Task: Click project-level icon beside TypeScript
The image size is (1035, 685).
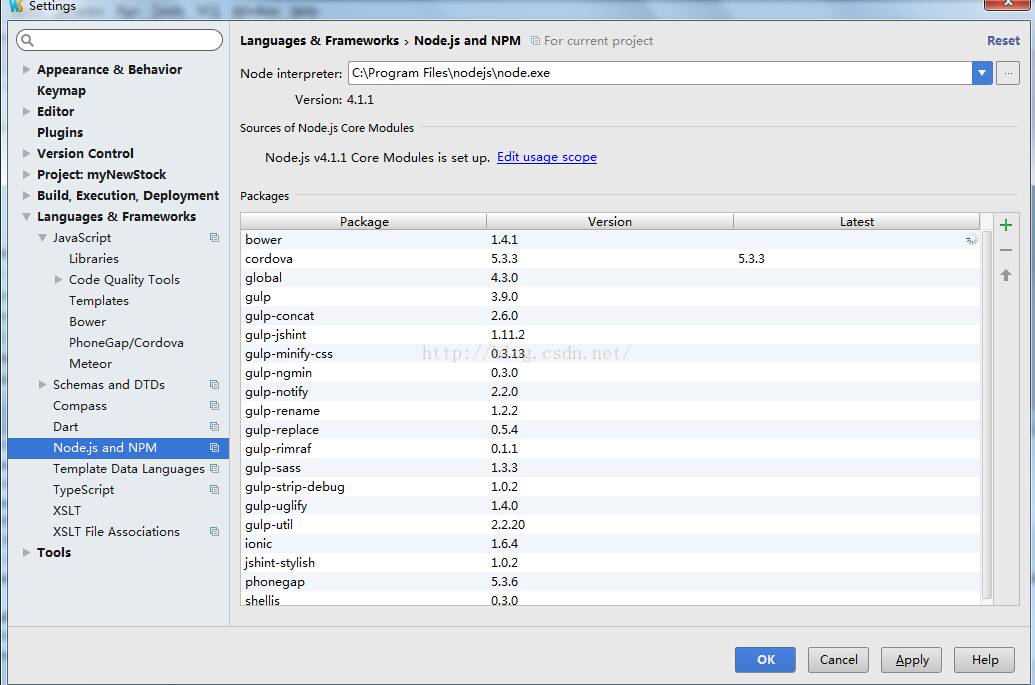Action: tap(215, 490)
